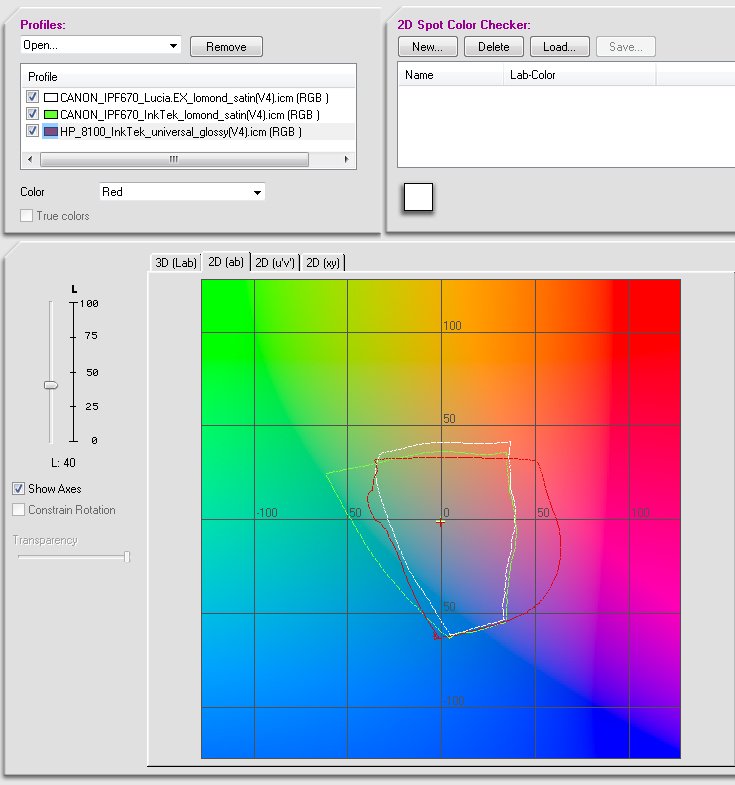
Task: Switch to the 2D (xy) tab
Action: [x=323, y=262]
